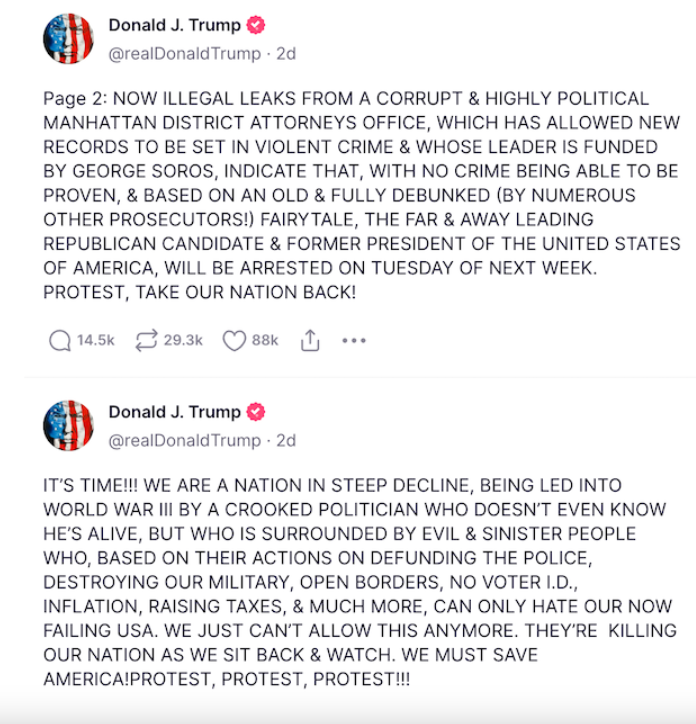The image size is (696, 724).
Task: Click the Donald J. Trump name on the 'Page 2' post
Action: click(174, 26)
